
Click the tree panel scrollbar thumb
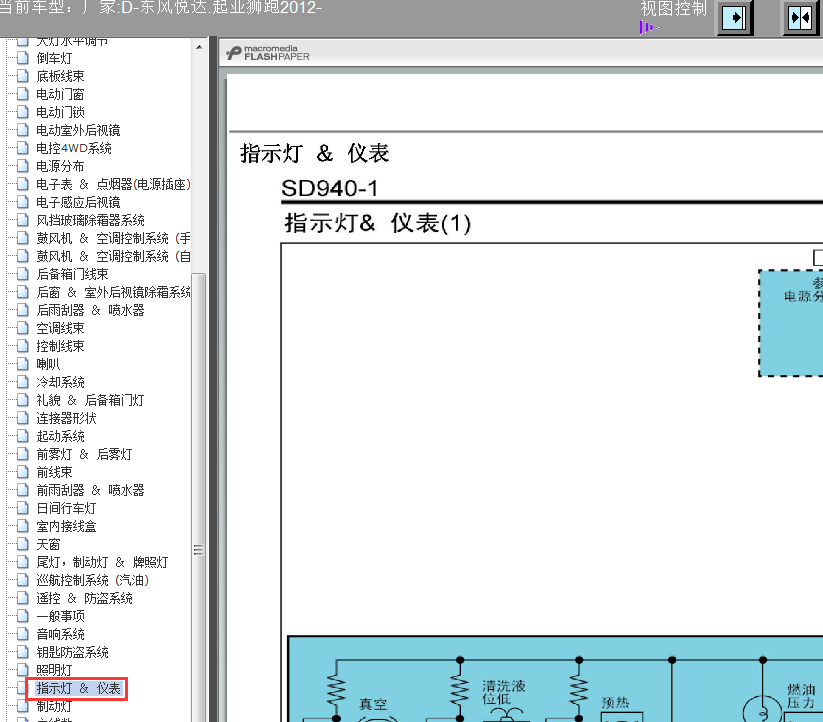point(198,496)
